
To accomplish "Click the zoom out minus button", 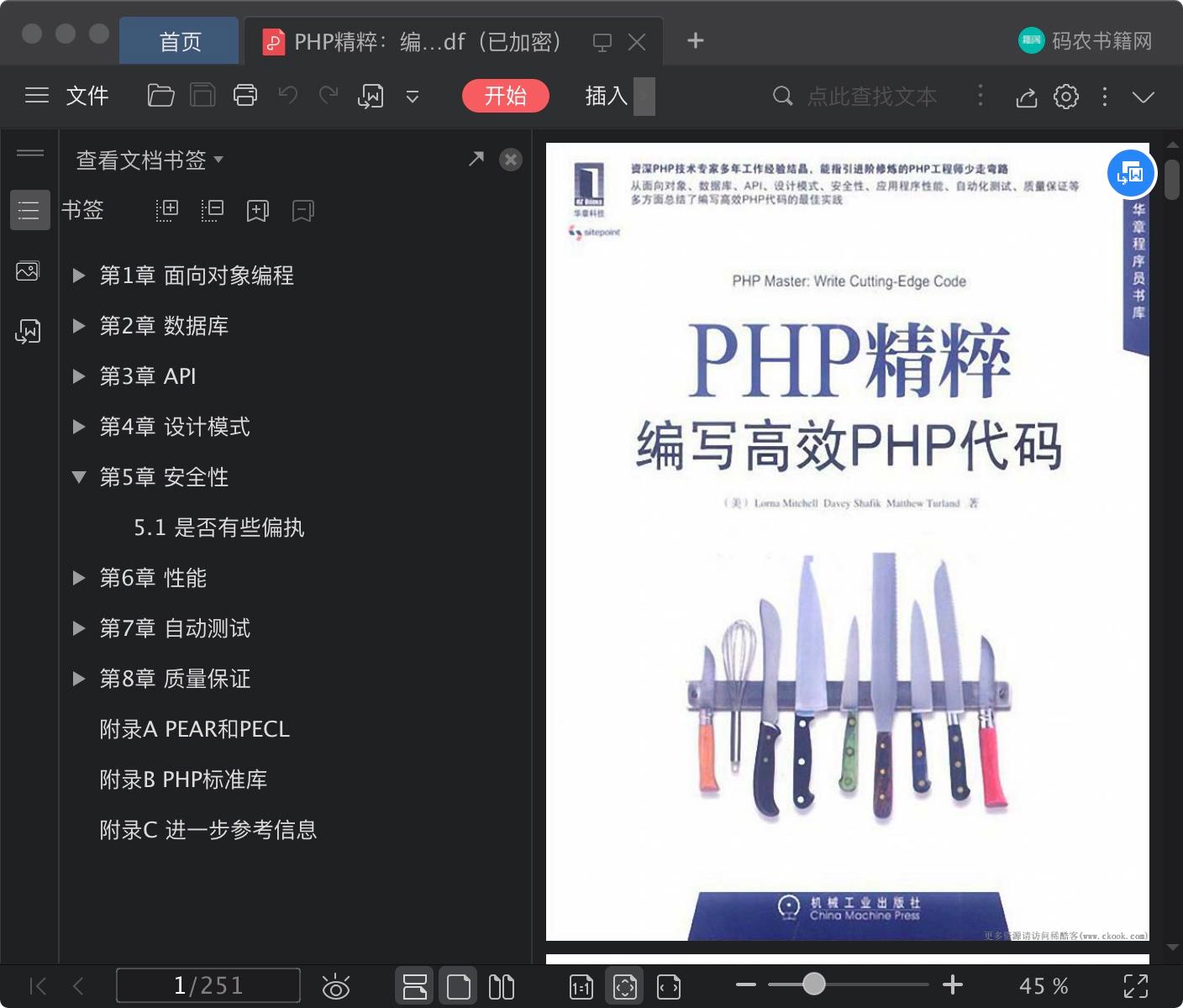I will coord(746,984).
